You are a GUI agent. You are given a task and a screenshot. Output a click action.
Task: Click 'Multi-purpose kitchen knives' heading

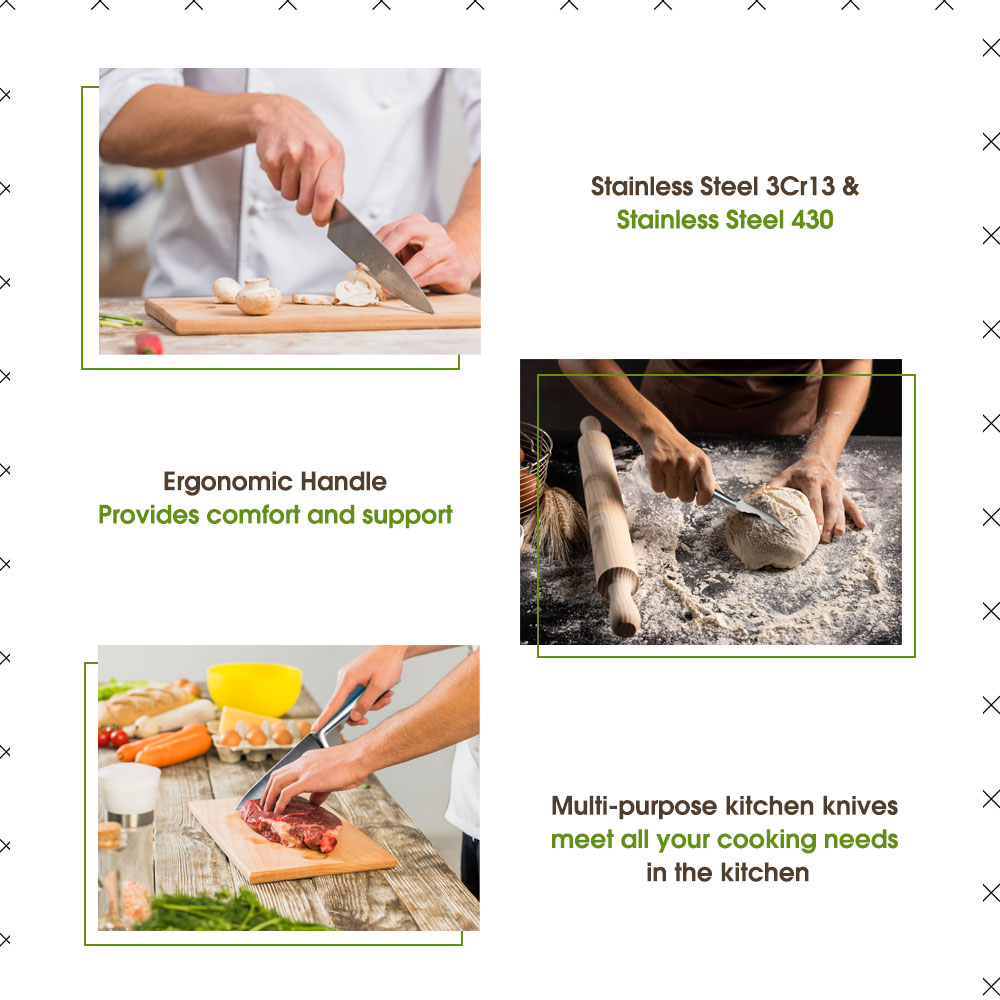pos(724,807)
